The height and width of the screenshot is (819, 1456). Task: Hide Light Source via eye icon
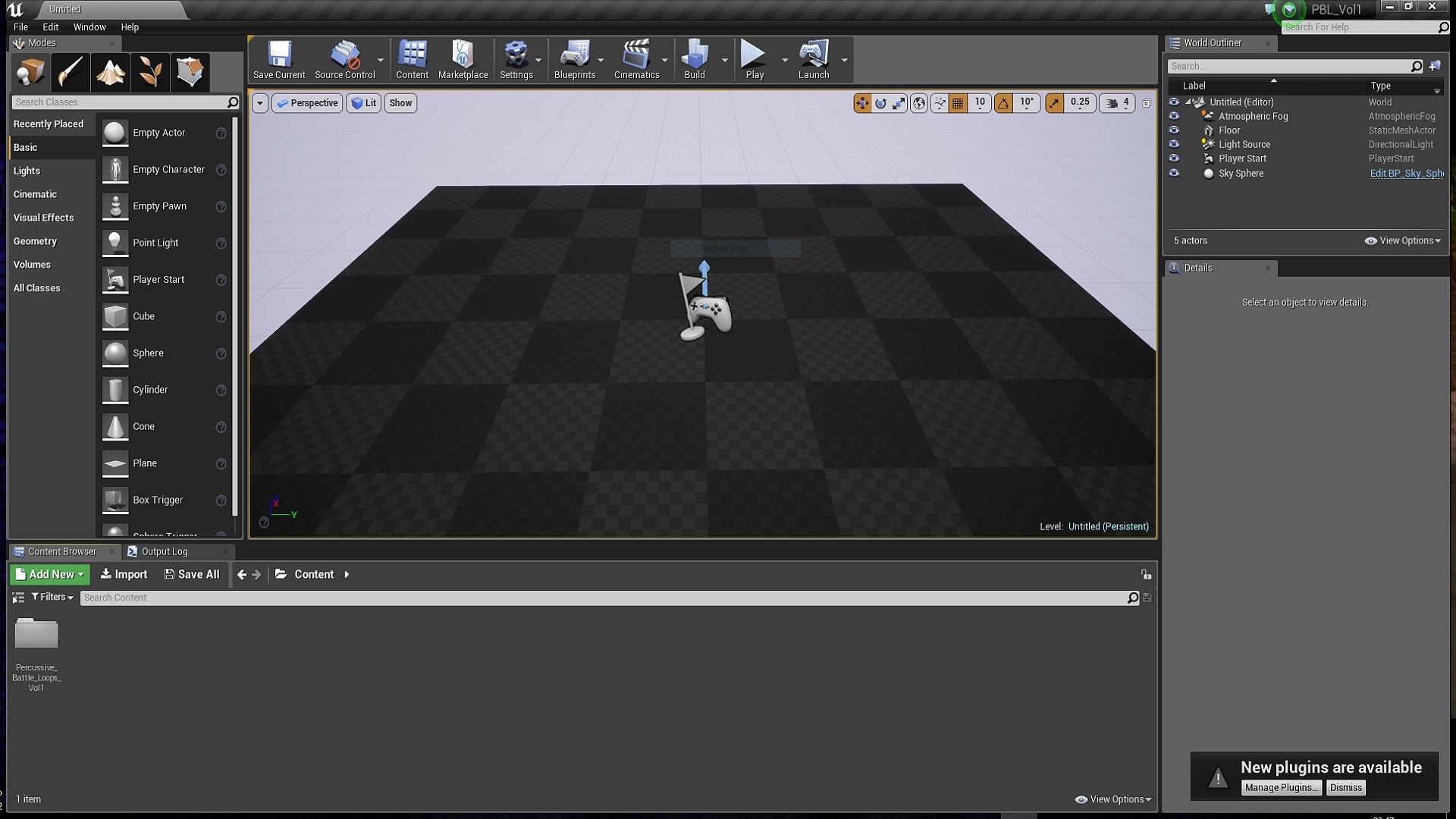pos(1174,144)
